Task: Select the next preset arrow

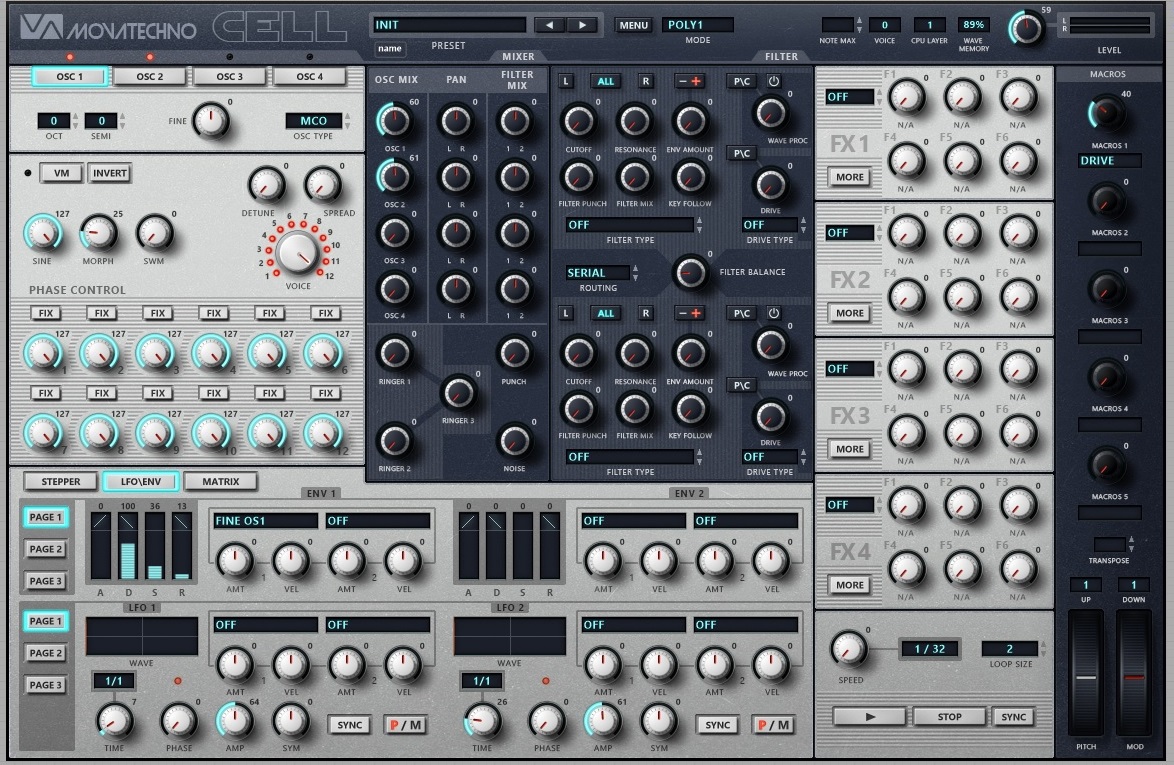Action: [x=583, y=25]
